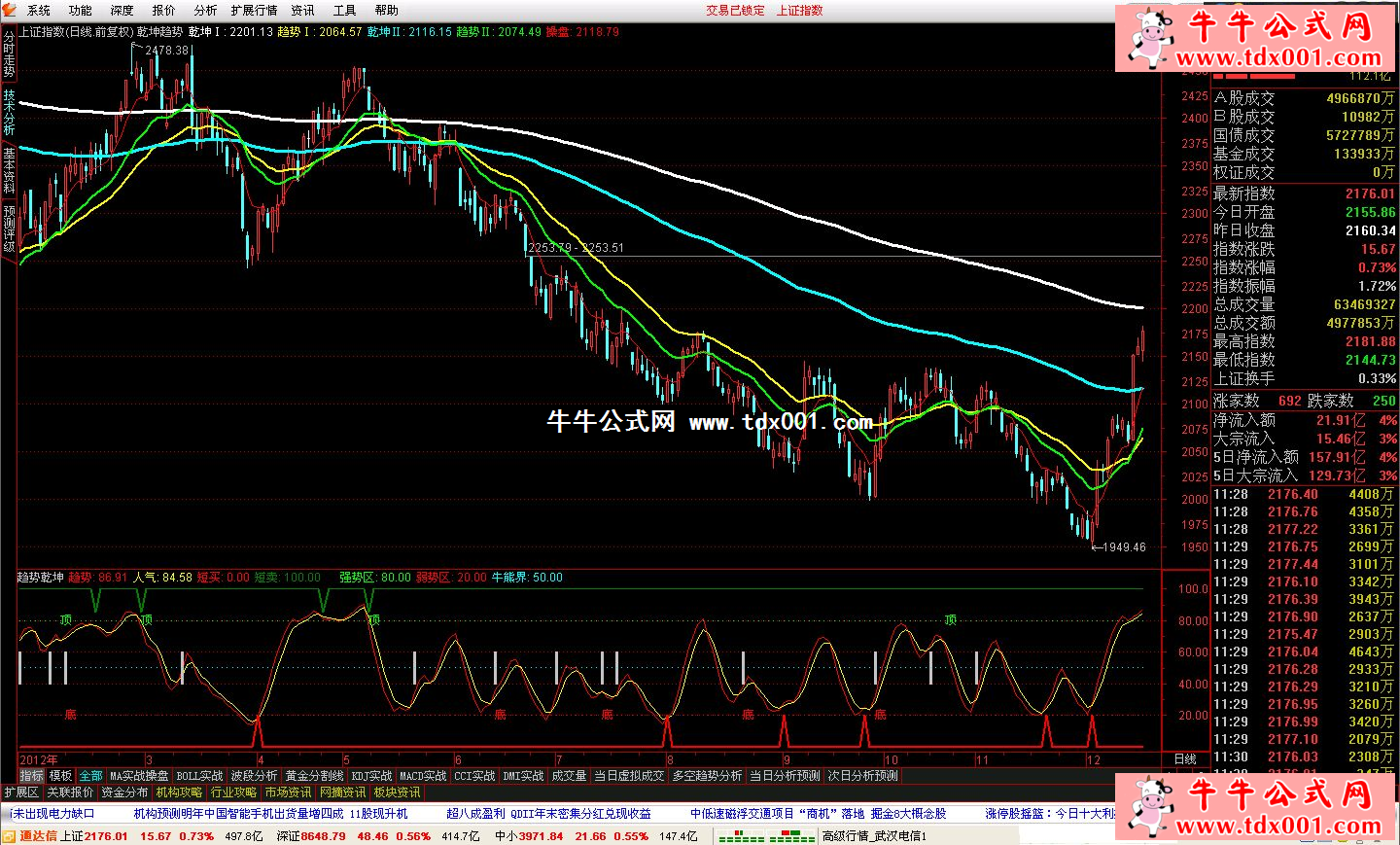Toggle the 指标 tab mode

click(x=32, y=776)
